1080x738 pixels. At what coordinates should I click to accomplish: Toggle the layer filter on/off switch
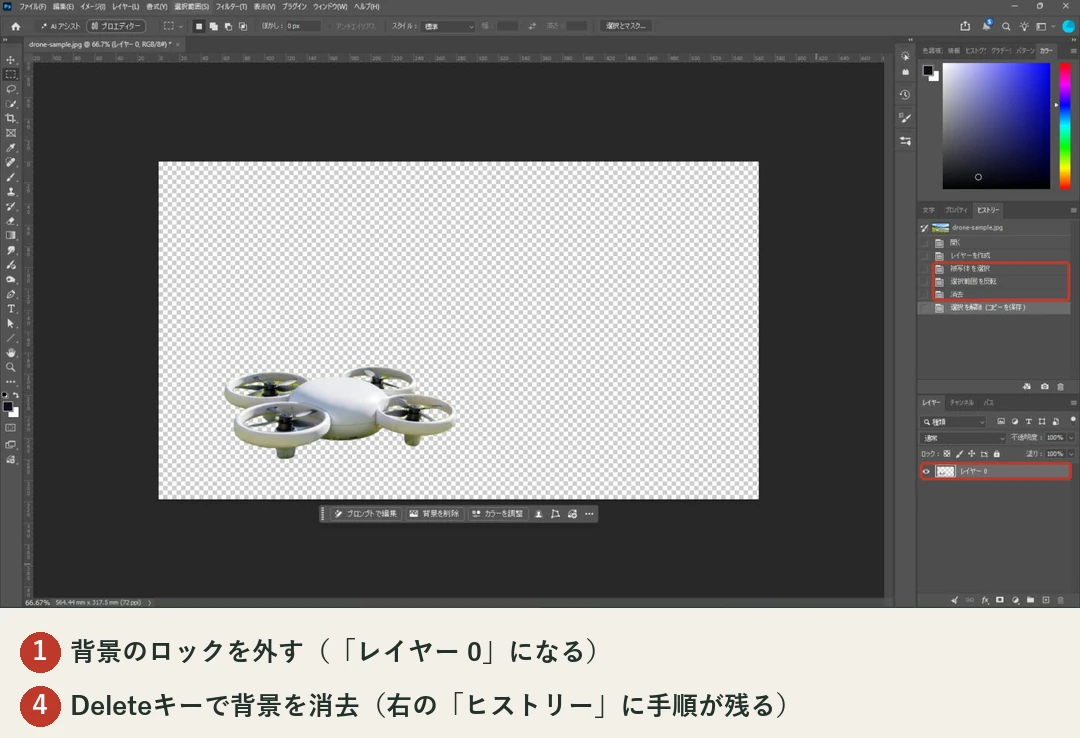(1072, 420)
